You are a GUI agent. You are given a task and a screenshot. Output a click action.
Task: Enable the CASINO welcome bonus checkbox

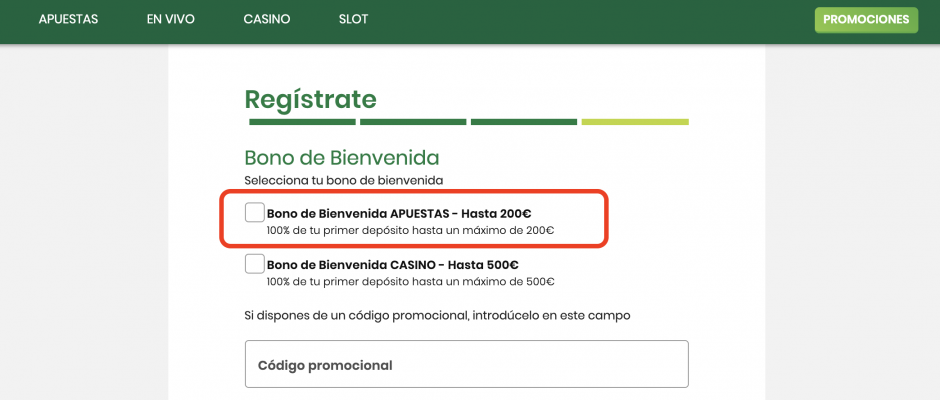point(255,264)
